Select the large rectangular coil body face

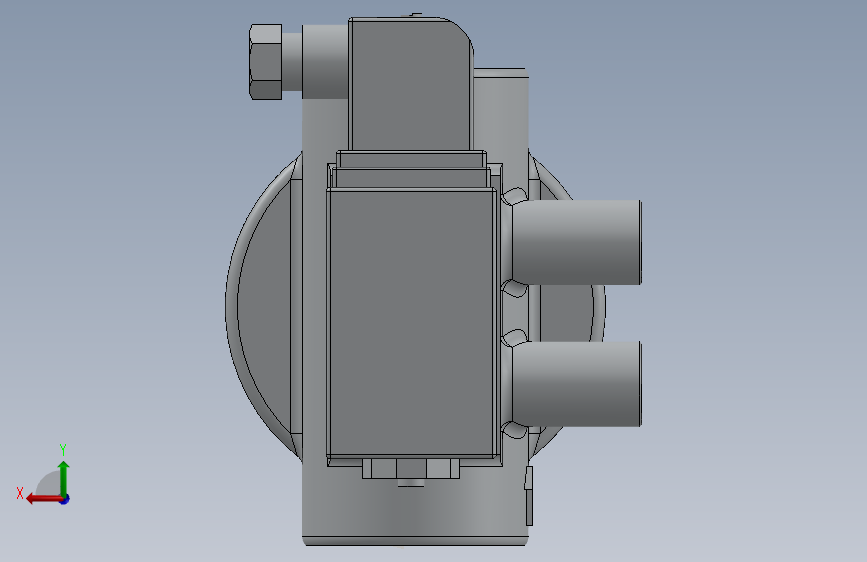click(x=410, y=322)
